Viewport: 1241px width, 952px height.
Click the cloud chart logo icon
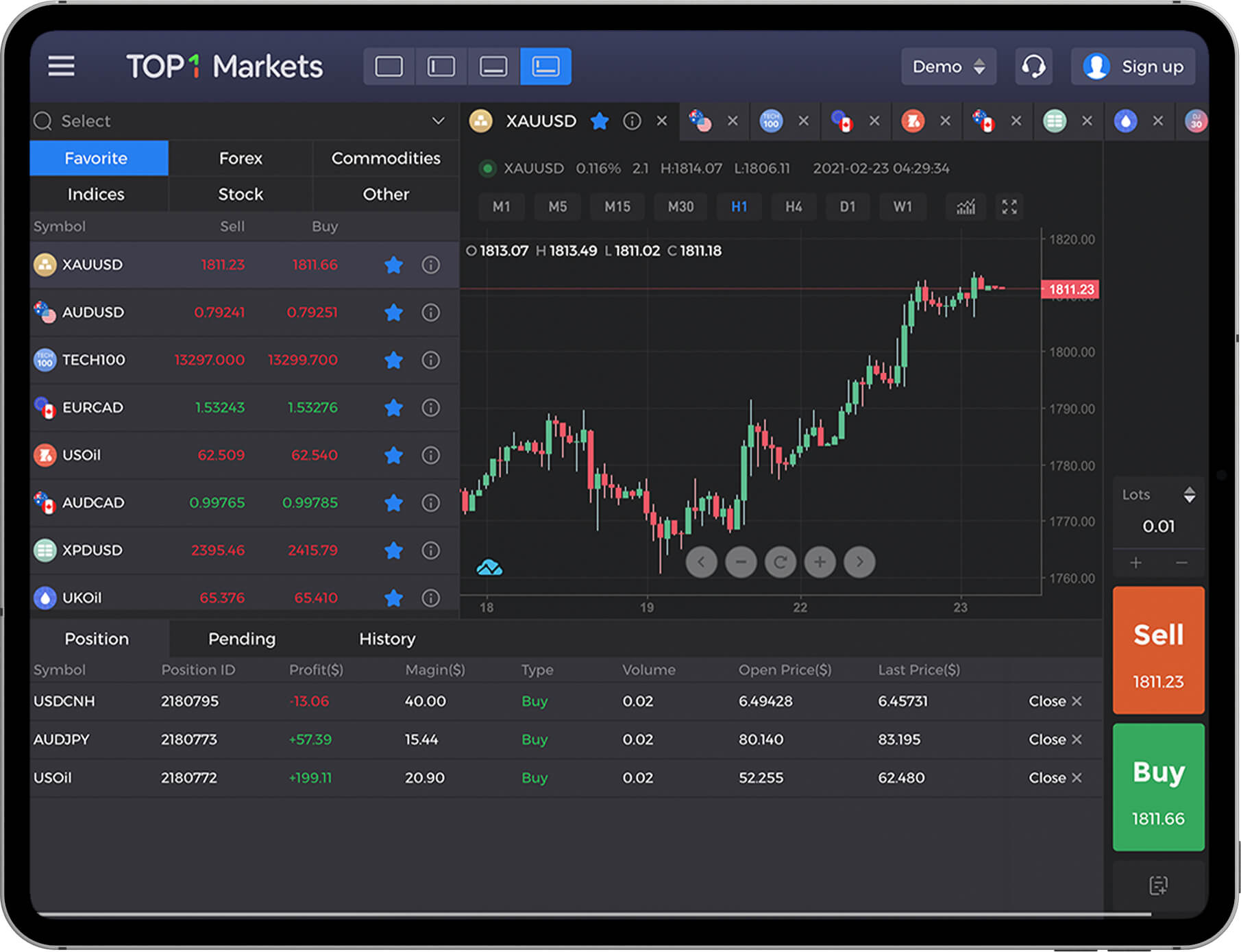489,567
